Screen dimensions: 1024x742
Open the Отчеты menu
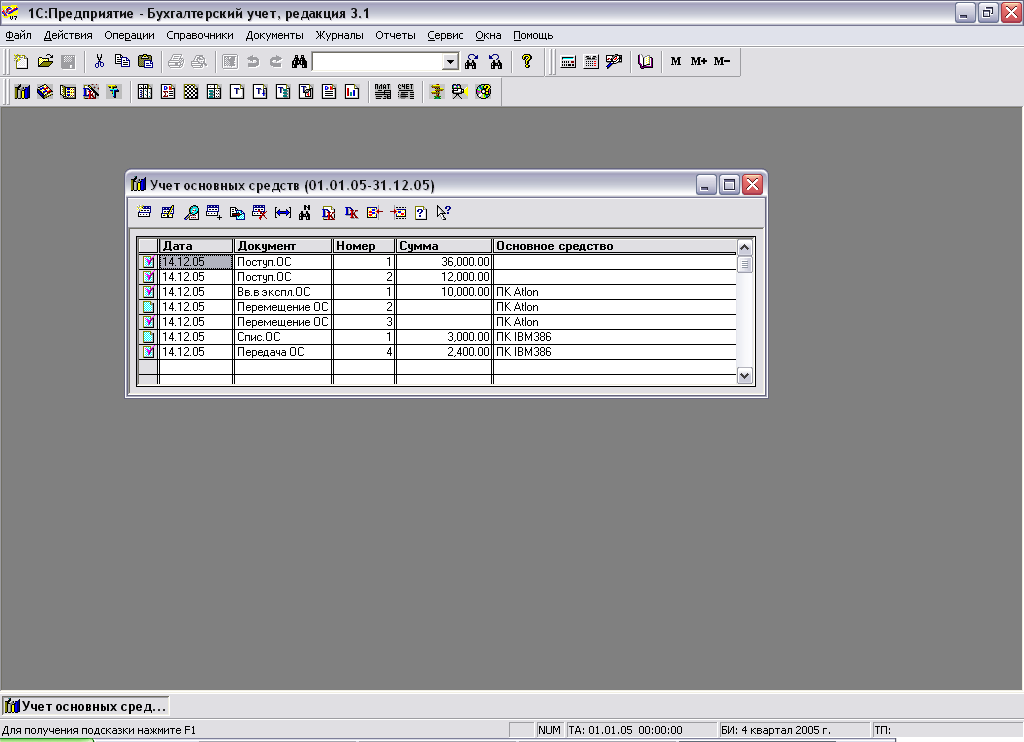click(x=395, y=35)
